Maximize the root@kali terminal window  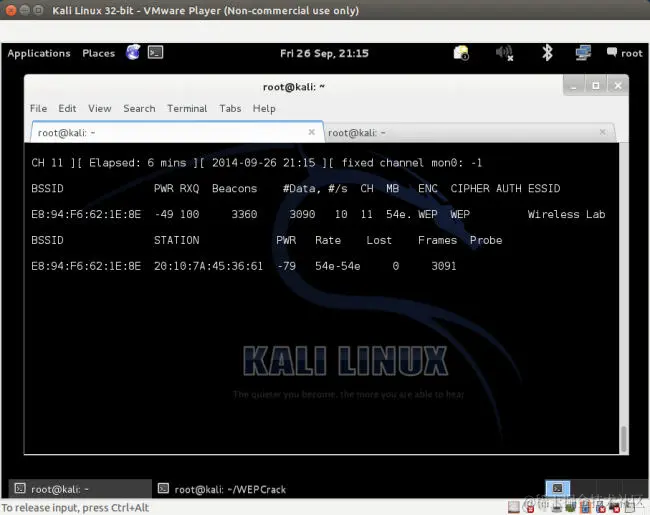click(x=596, y=86)
